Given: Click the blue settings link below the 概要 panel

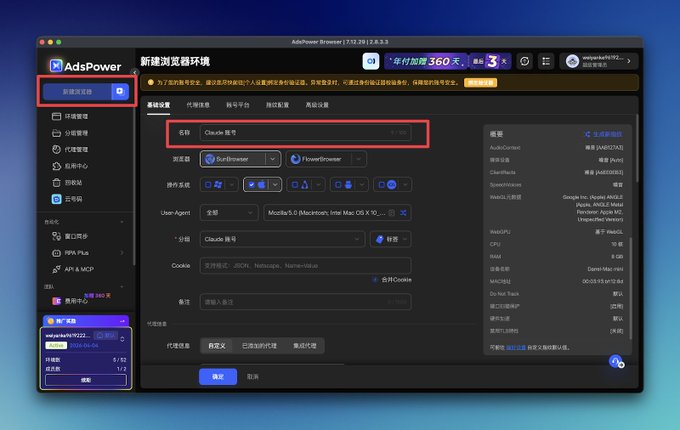Looking at the screenshot, I should point(516,347).
